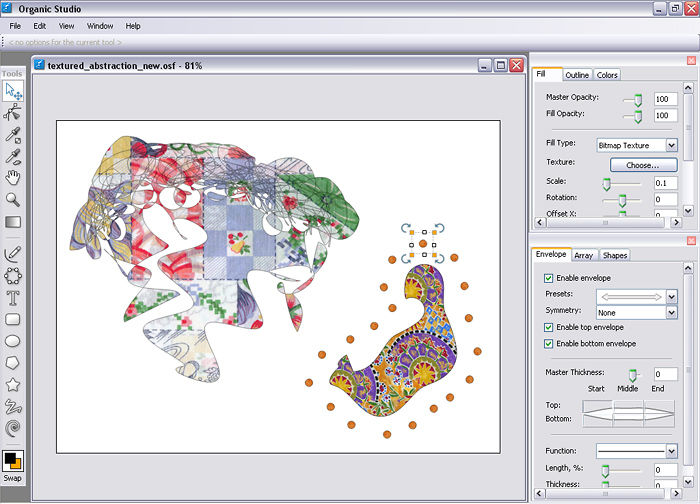This screenshot has width=700, height=504.
Task: Click the Master Opacity value field
Action: (665, 99)
